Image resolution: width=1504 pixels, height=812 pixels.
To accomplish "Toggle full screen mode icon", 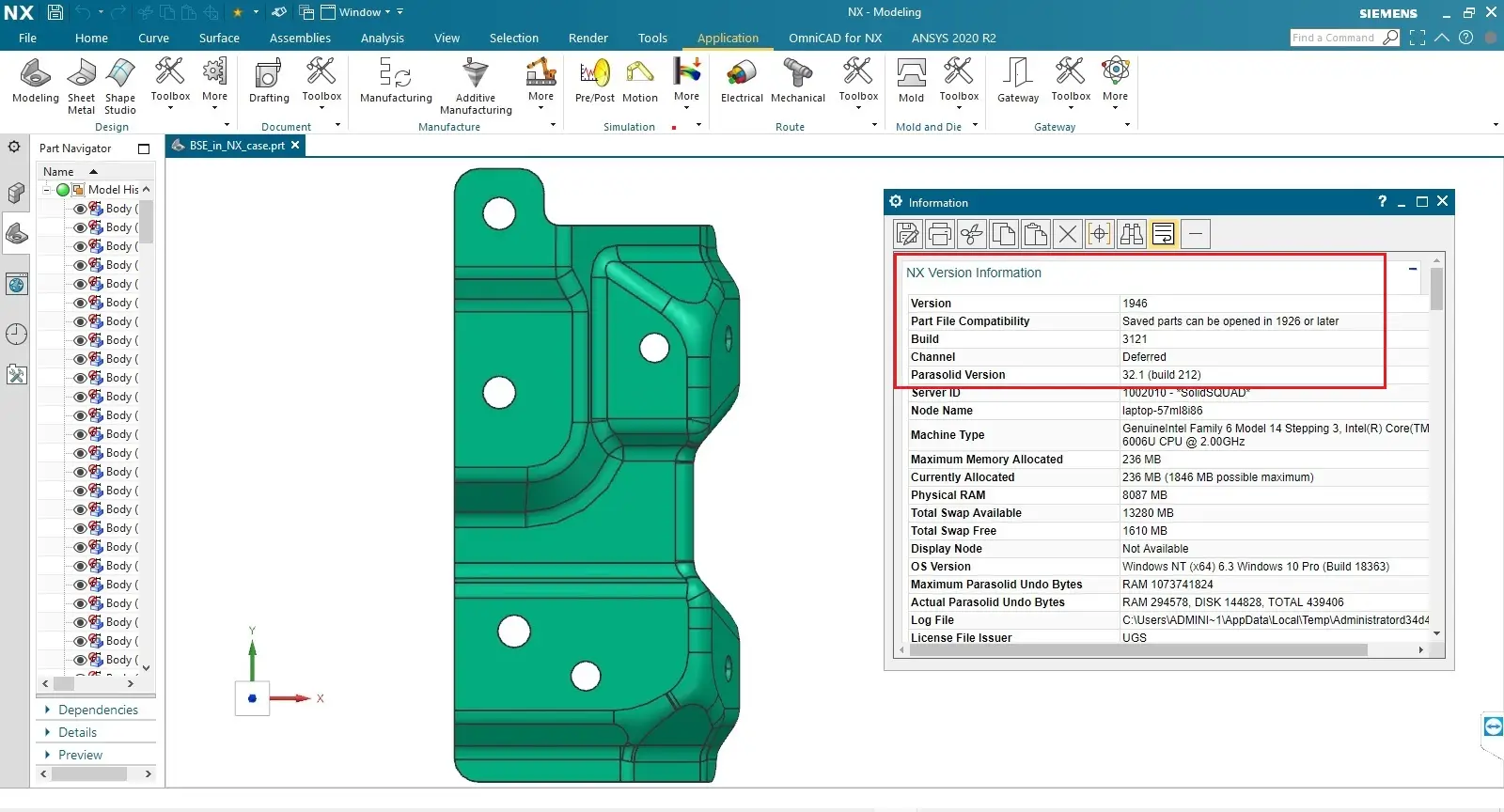I will 1418,38.
